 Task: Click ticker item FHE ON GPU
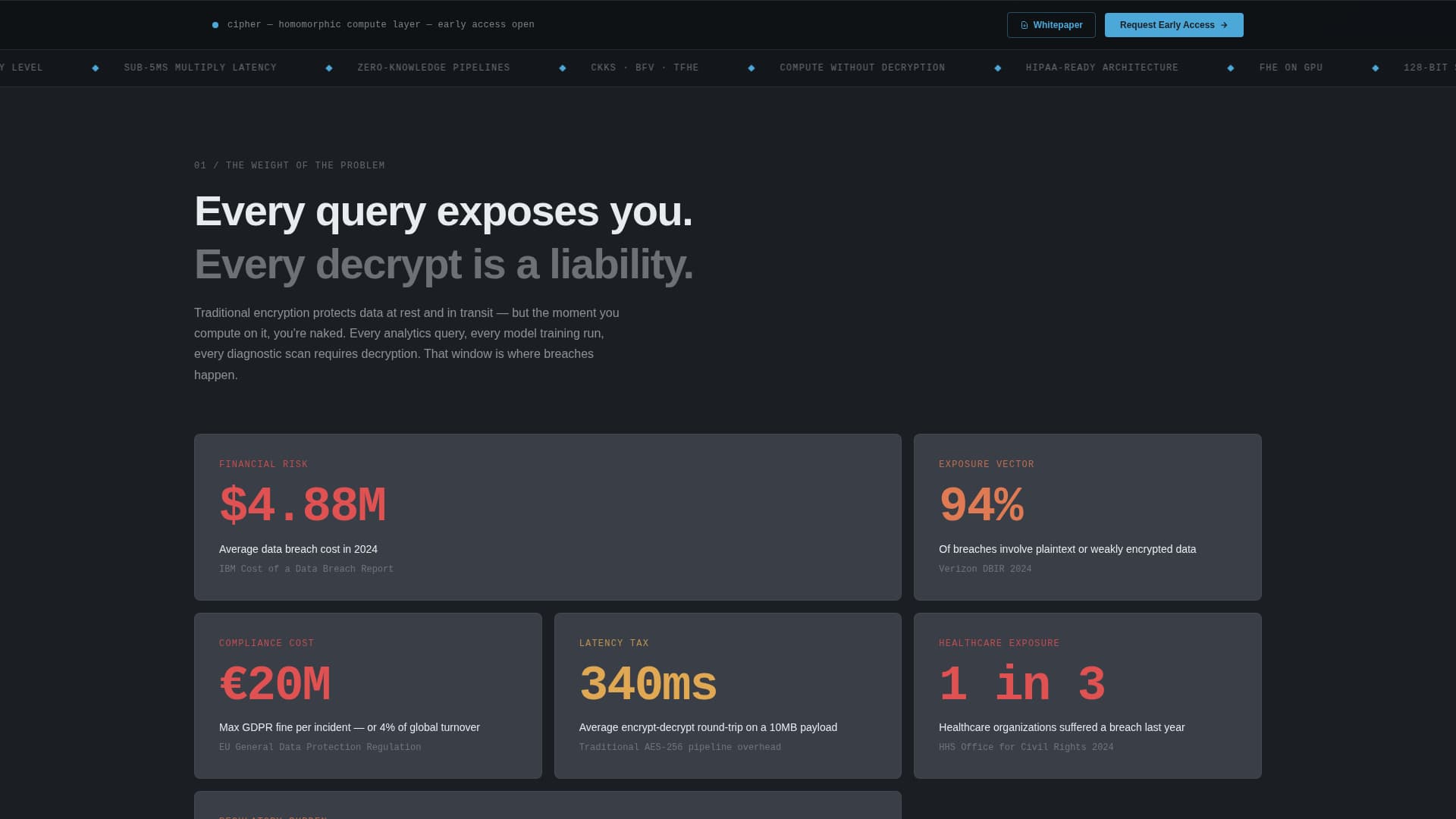pyautogui.click(x=1291, y=68)
